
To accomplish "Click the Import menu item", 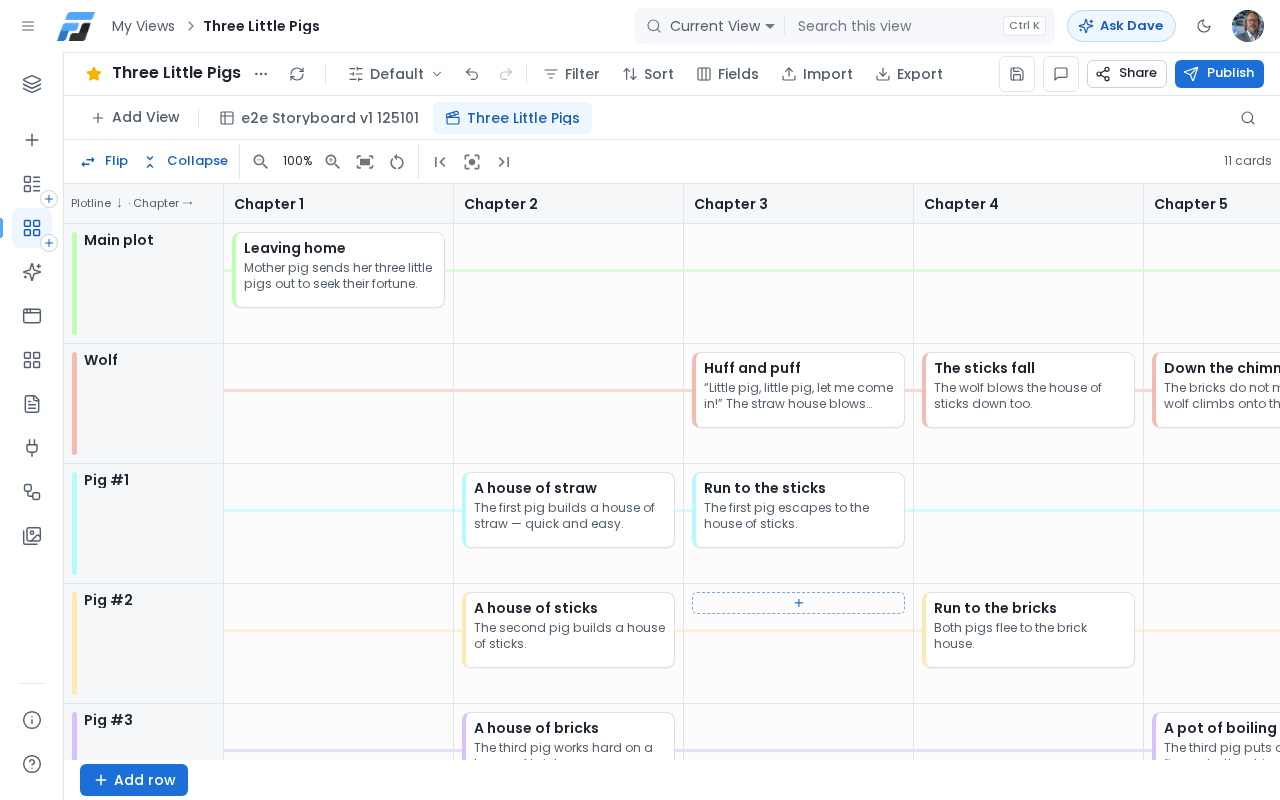I will [x=817, y=74].
